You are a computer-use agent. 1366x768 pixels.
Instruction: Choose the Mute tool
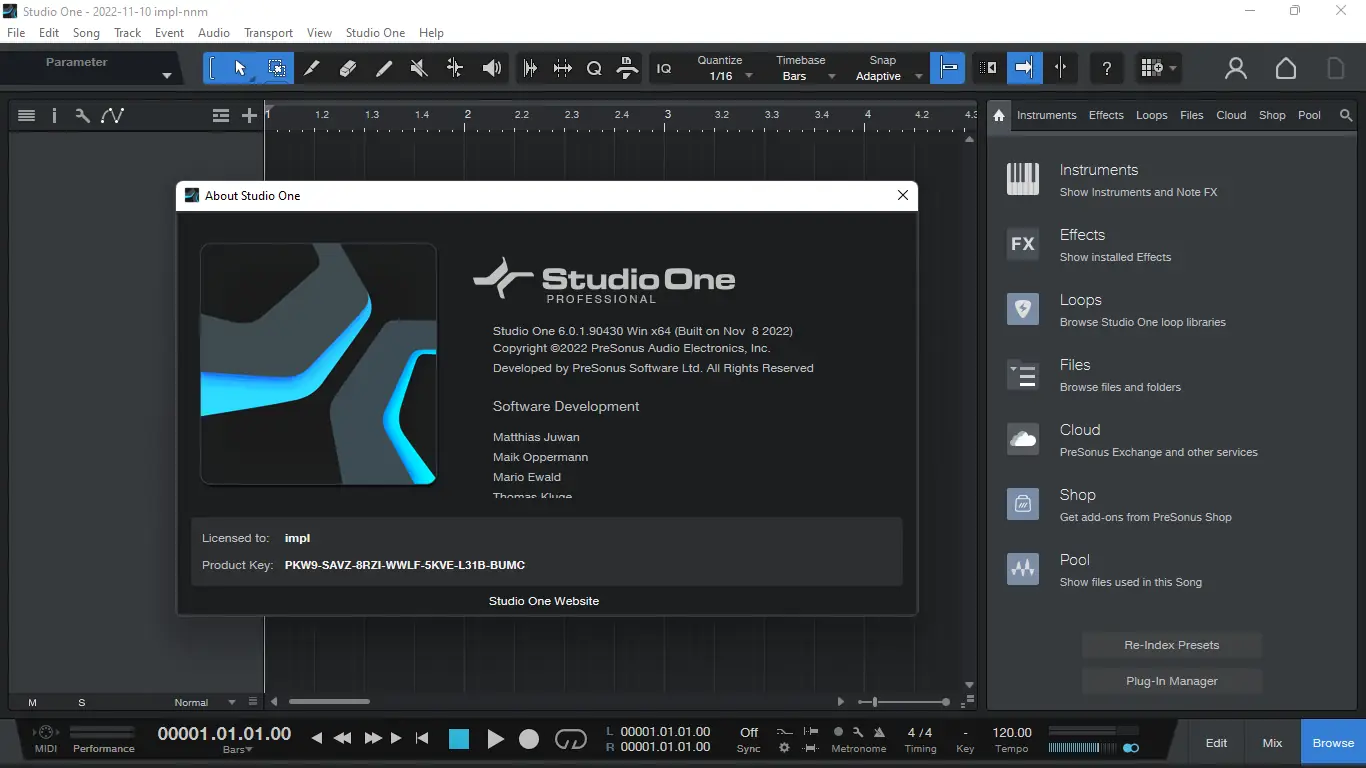pos(419,68)
